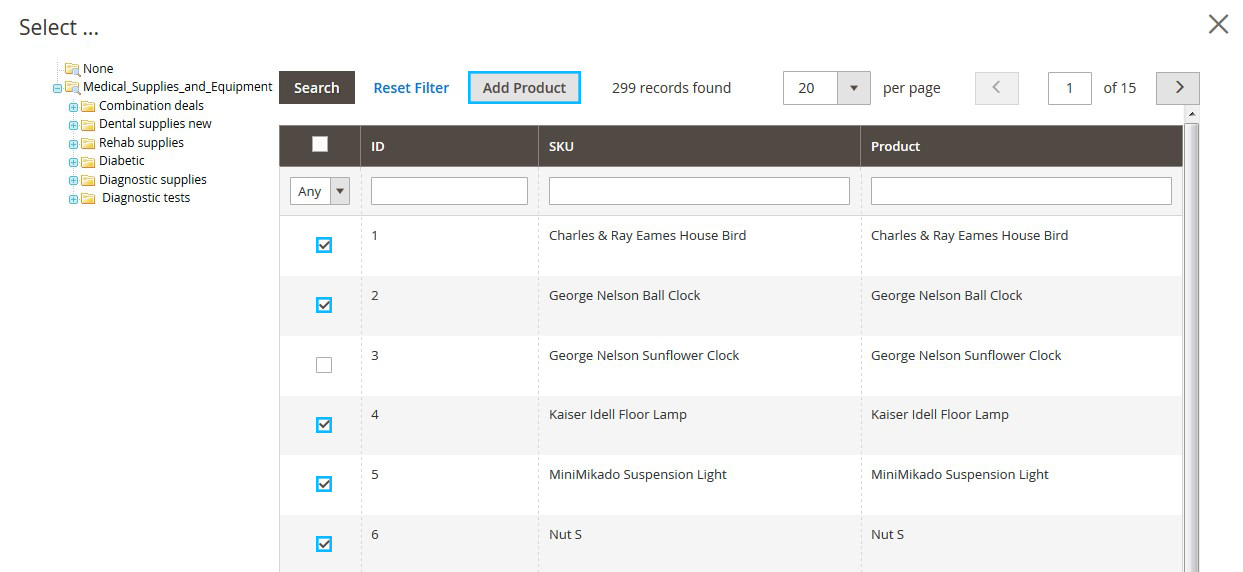Sort by the ID column header
1243x572 pixels.
(x=449, y=146)
